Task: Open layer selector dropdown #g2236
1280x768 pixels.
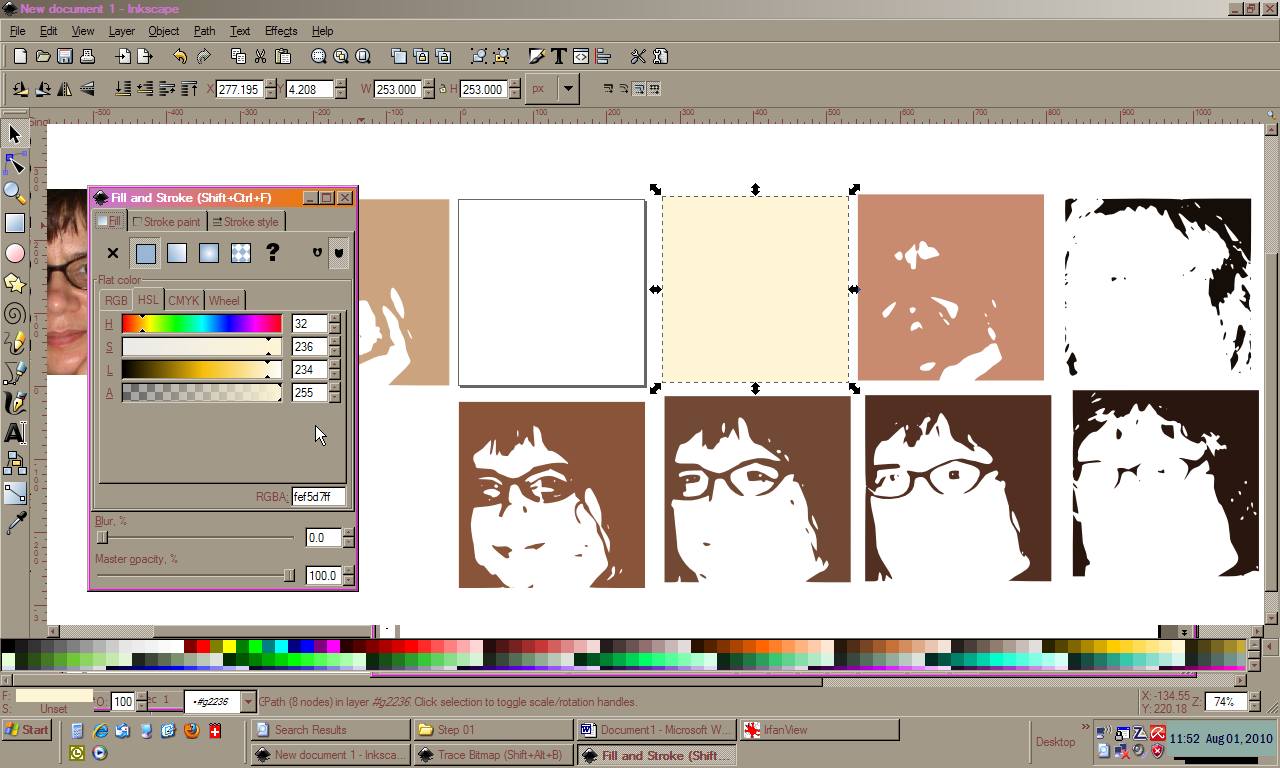Action: click(x=248, y=701)
